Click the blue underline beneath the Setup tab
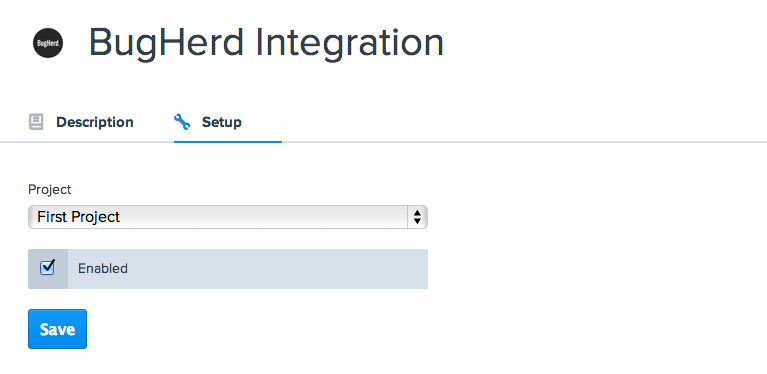This screenshot has height=374, width=767. click(228, 142)
